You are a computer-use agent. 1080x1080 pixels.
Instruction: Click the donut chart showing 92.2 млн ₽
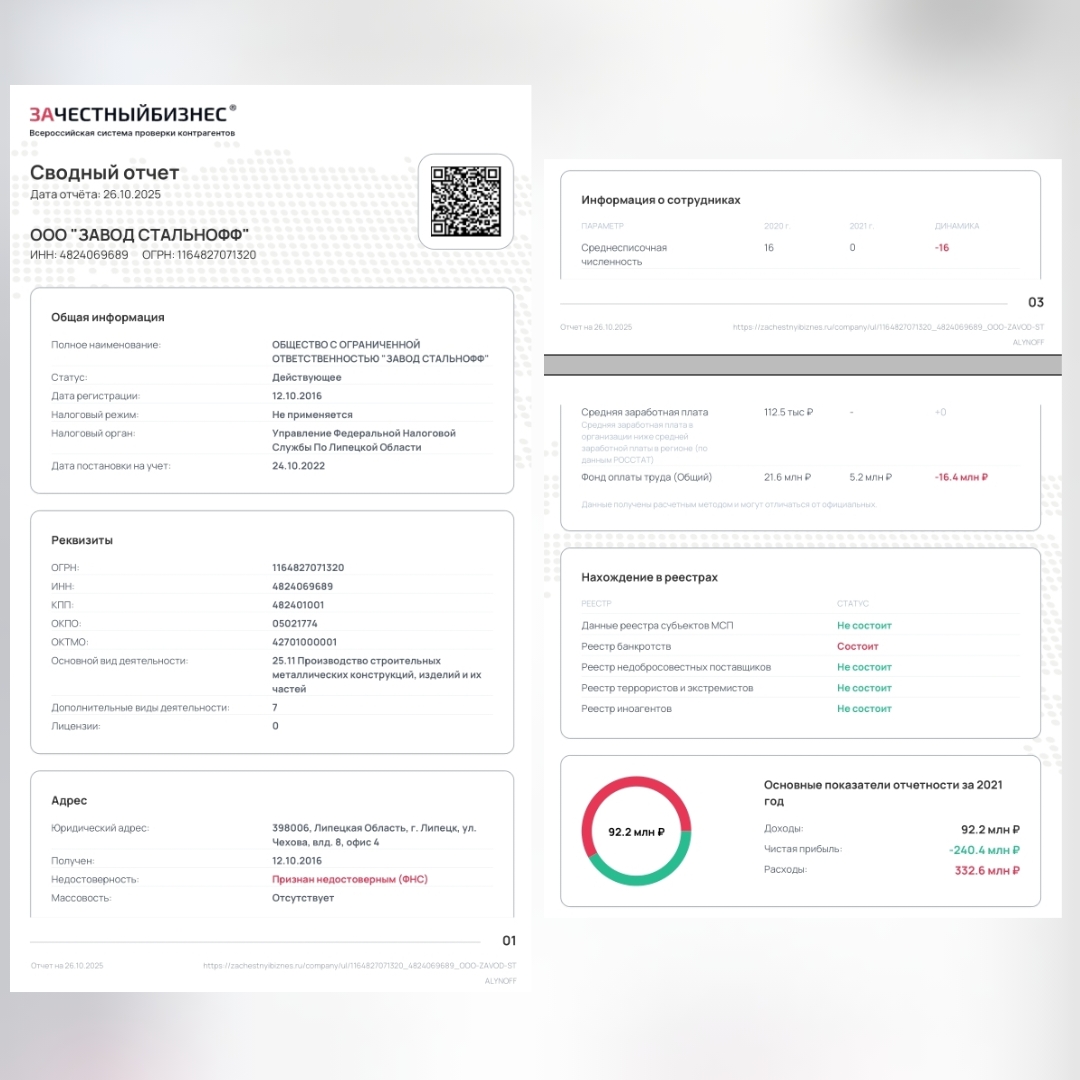coord(636,831)
